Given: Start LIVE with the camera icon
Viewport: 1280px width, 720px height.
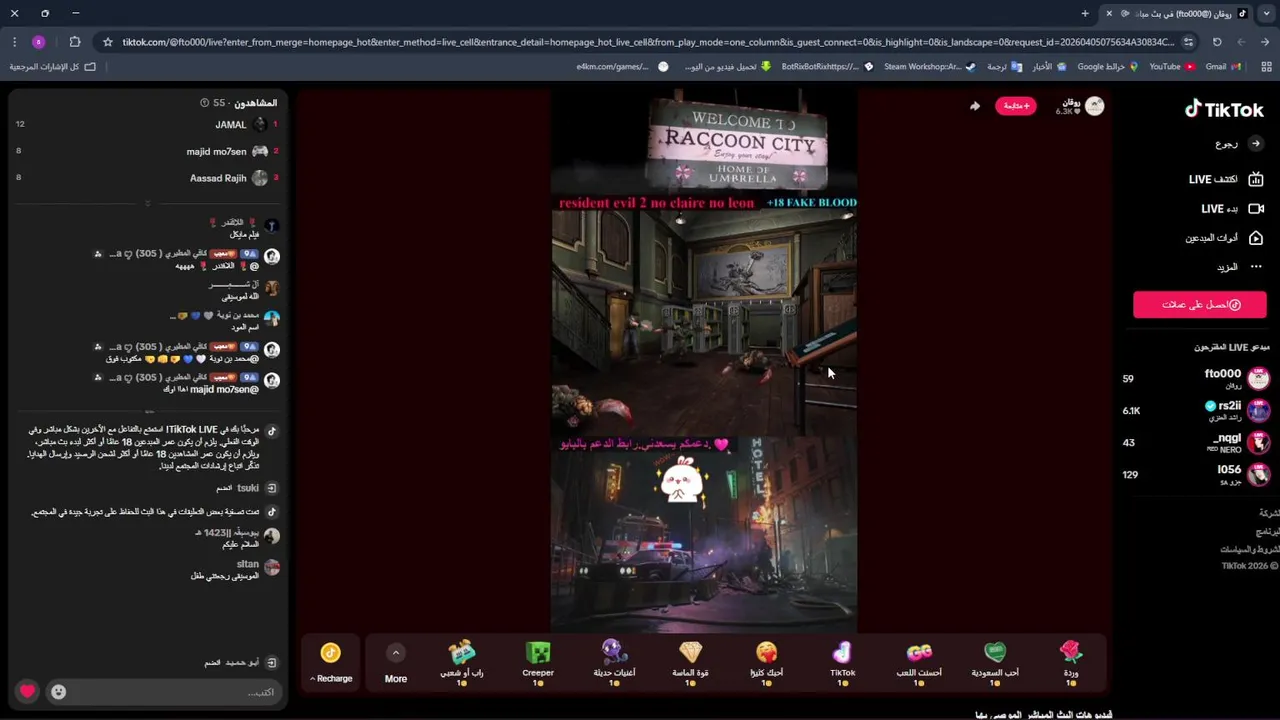Looking at the screenshot, I should tap(1256, 209).
